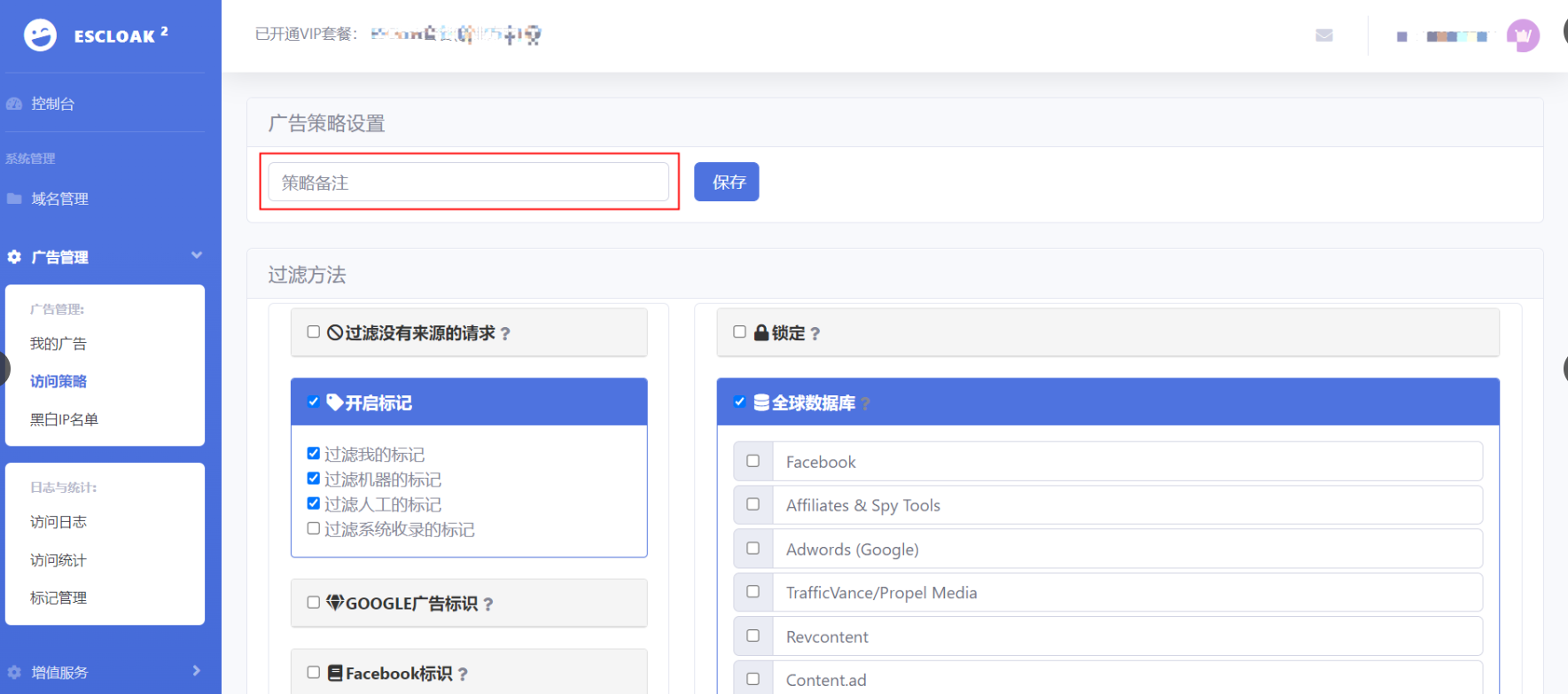Screen dimensions: 1568x694
Task: Uncheck 过滤机器的标记 option
Action: tap(313, 478)
